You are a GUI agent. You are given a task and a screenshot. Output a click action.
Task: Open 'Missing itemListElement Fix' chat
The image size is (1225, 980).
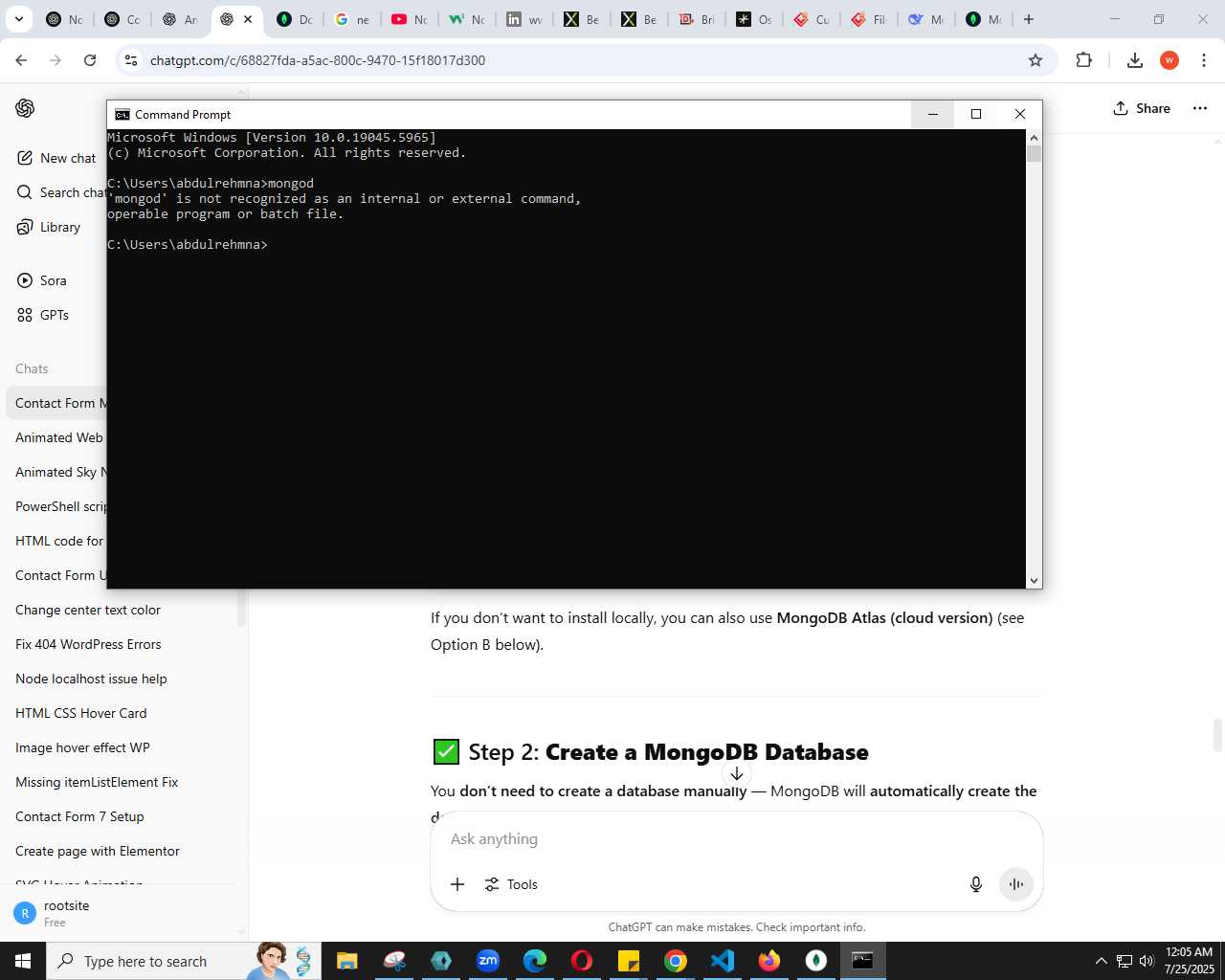pos(97,782)
